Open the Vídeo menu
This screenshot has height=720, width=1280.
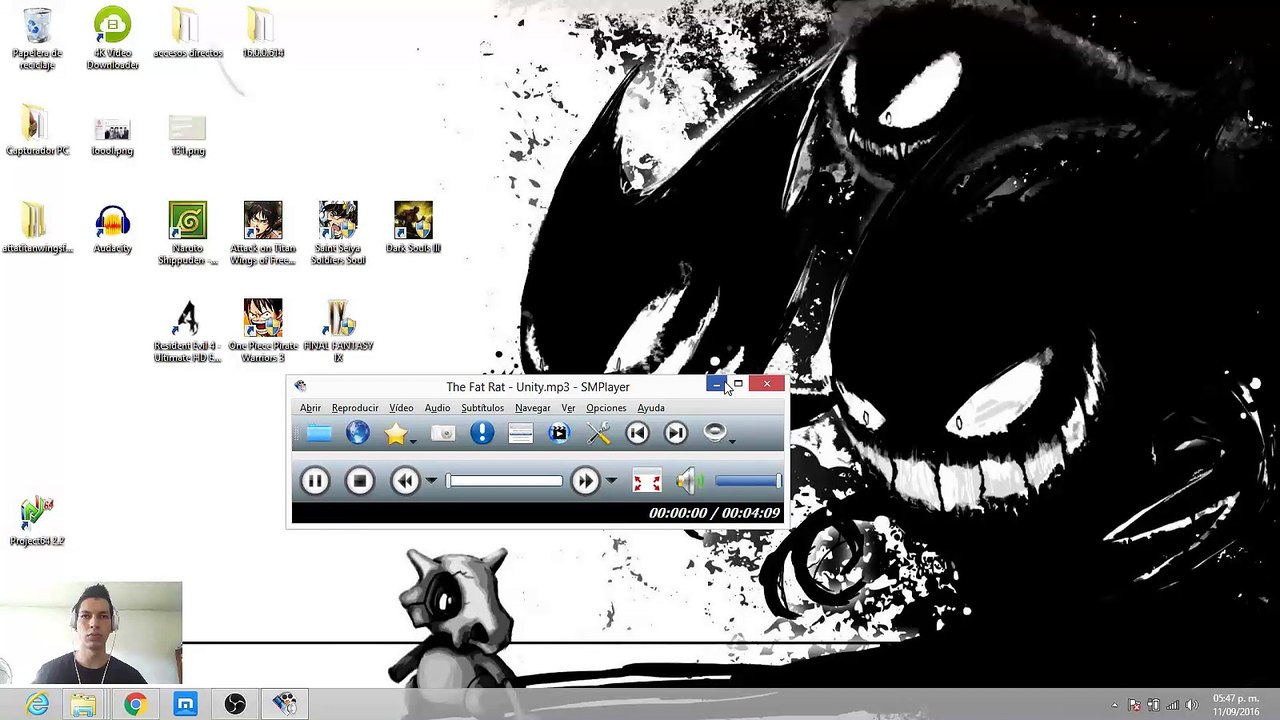coord(401,408)
